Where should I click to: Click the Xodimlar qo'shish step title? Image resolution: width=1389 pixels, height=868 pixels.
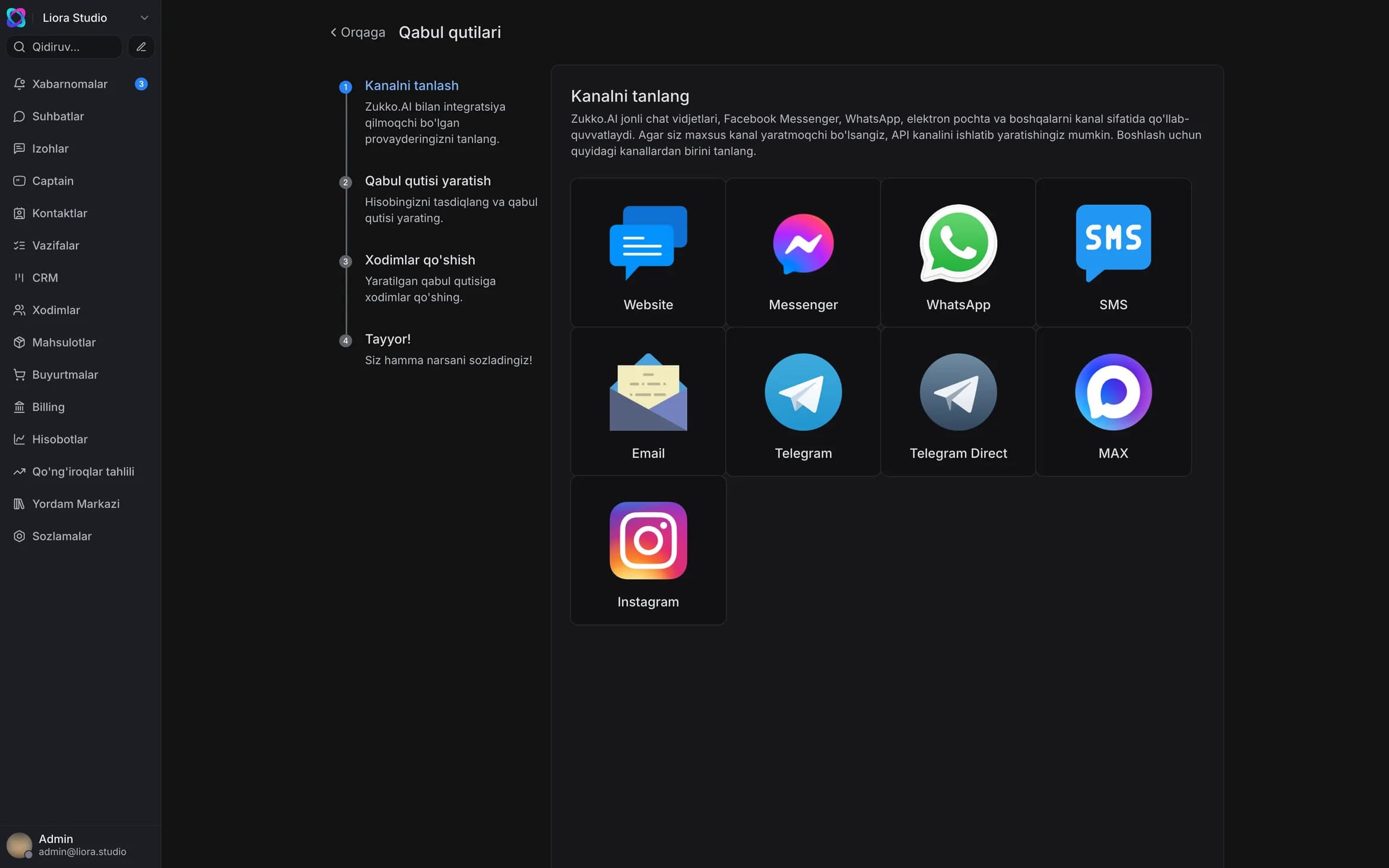pyautogui.click(x=420, y=260)
